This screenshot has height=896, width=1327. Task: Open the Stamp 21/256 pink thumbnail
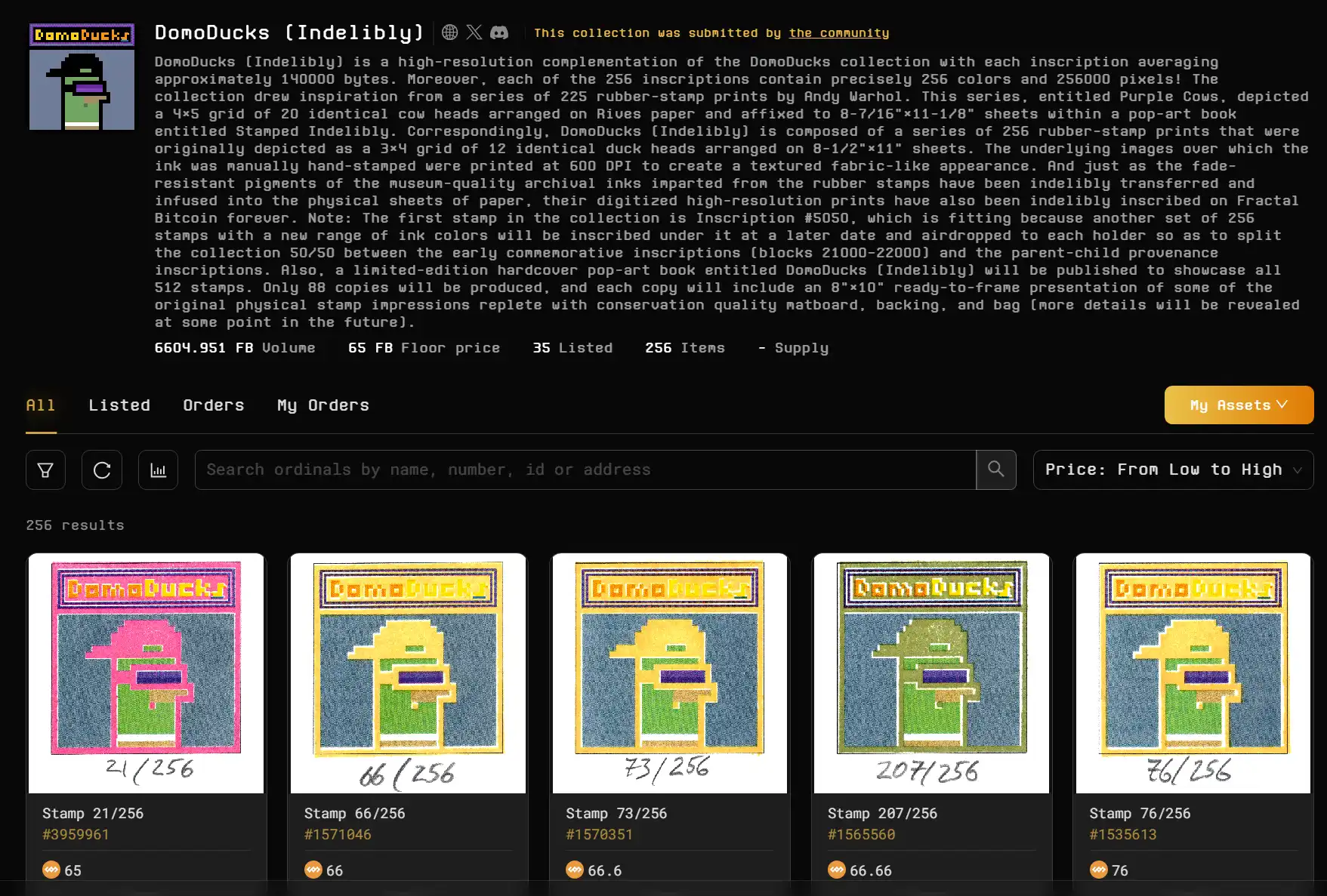[x=146, y=673]
